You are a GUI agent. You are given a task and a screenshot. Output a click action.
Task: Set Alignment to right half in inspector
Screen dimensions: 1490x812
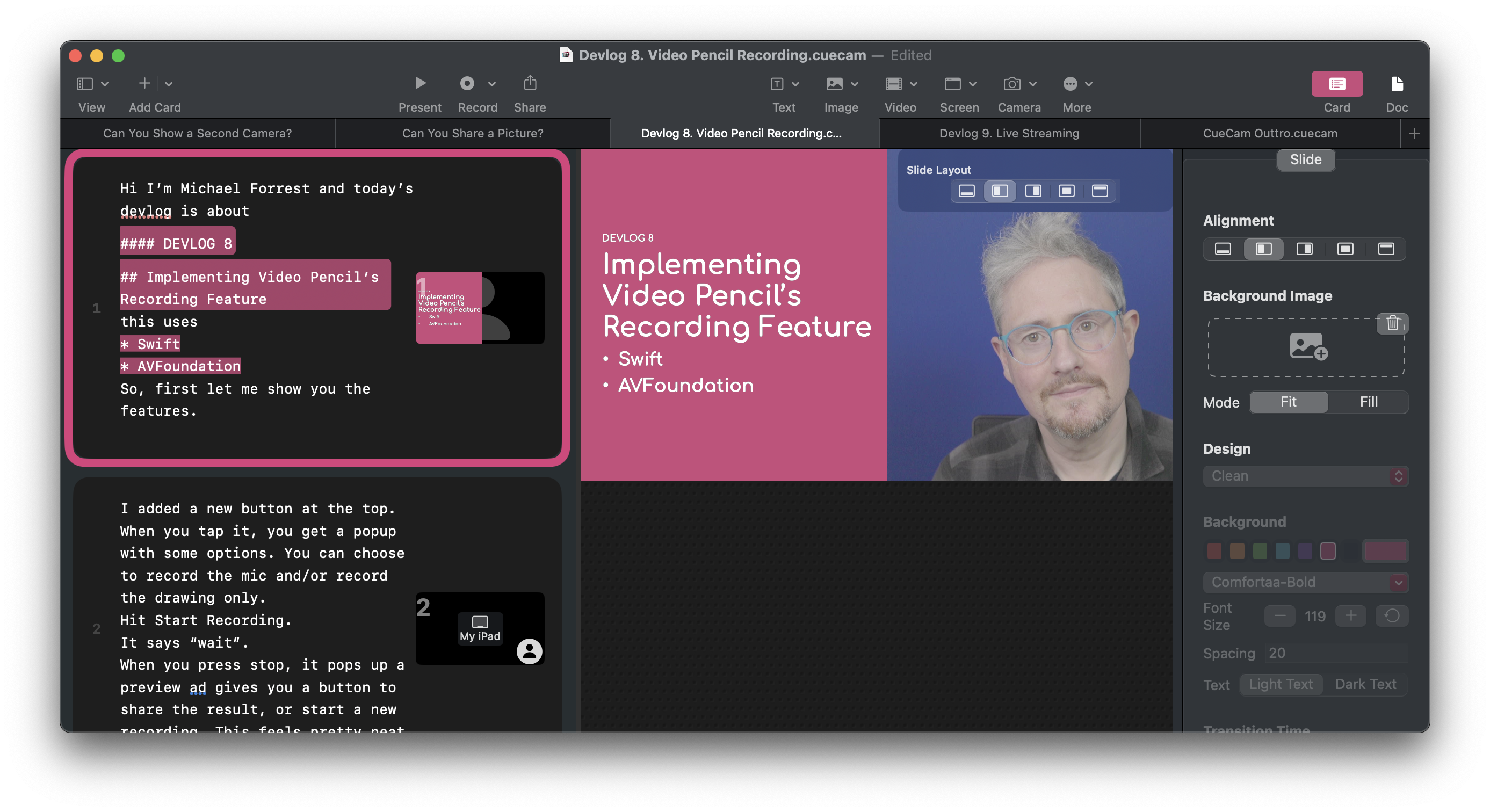1304,249
